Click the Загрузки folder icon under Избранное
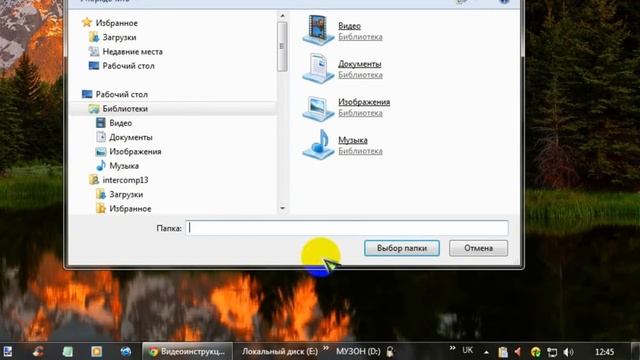 point(94,37)
